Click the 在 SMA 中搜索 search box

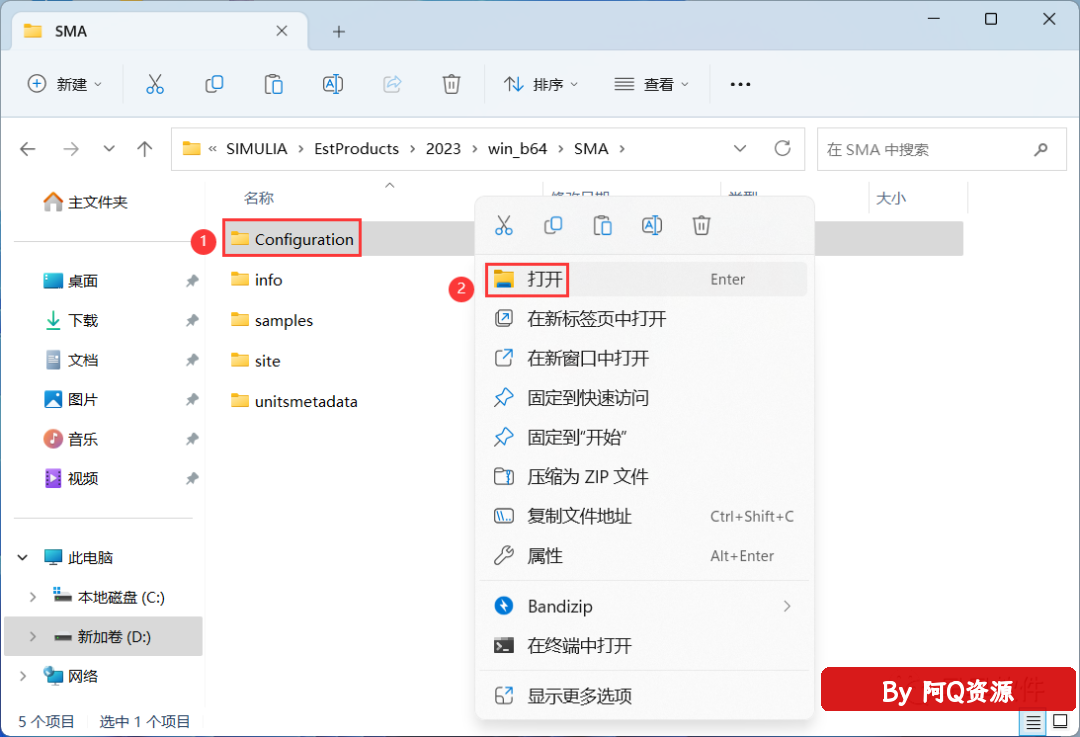[925, 149]
